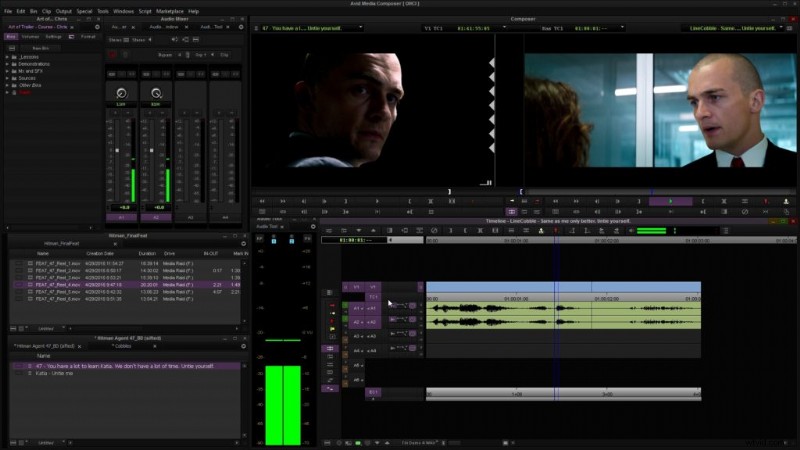Select red Lift/Overwrite segment smart tool
This screenshot has height=450, width=800.
[332, 305]
